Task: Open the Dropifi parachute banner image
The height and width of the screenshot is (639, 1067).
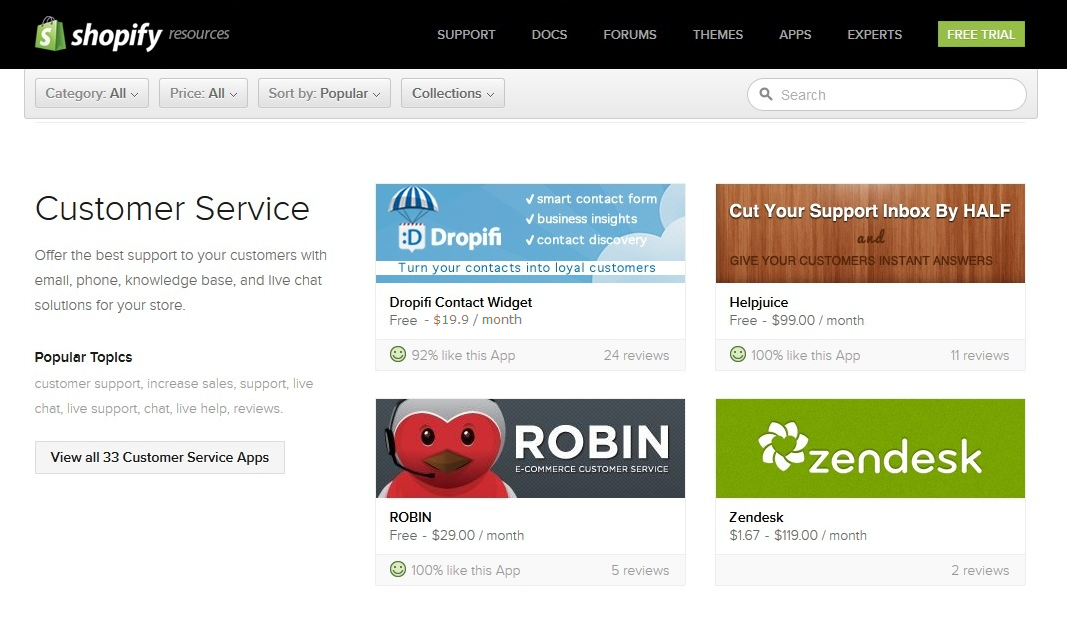Action: click(x=530, y=233)
